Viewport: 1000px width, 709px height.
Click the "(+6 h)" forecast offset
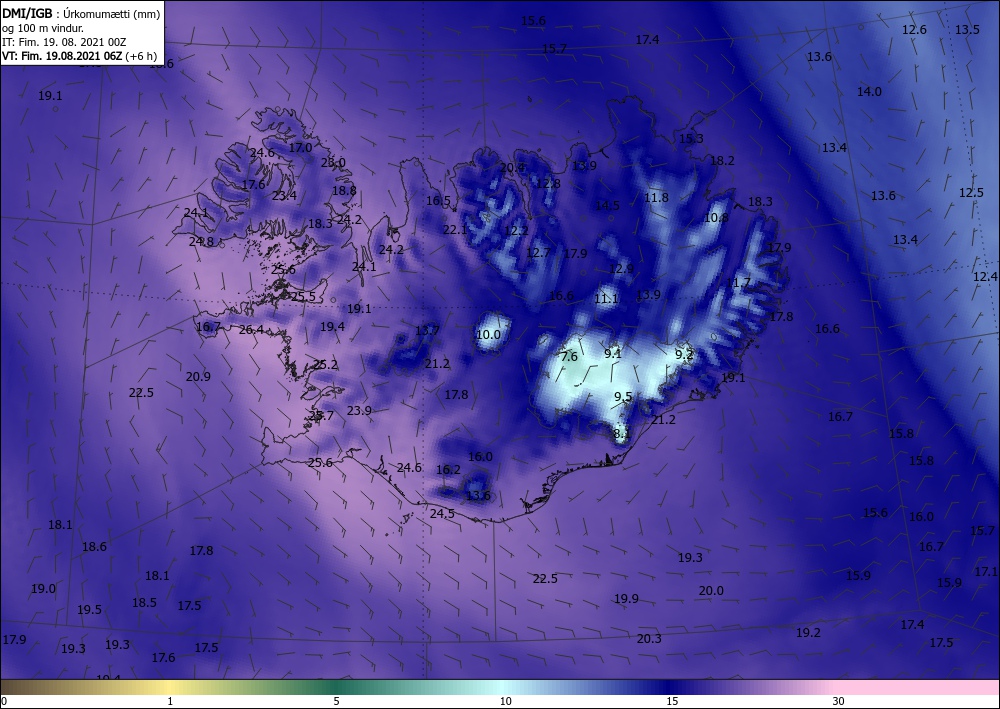click(x=141, y=56)
